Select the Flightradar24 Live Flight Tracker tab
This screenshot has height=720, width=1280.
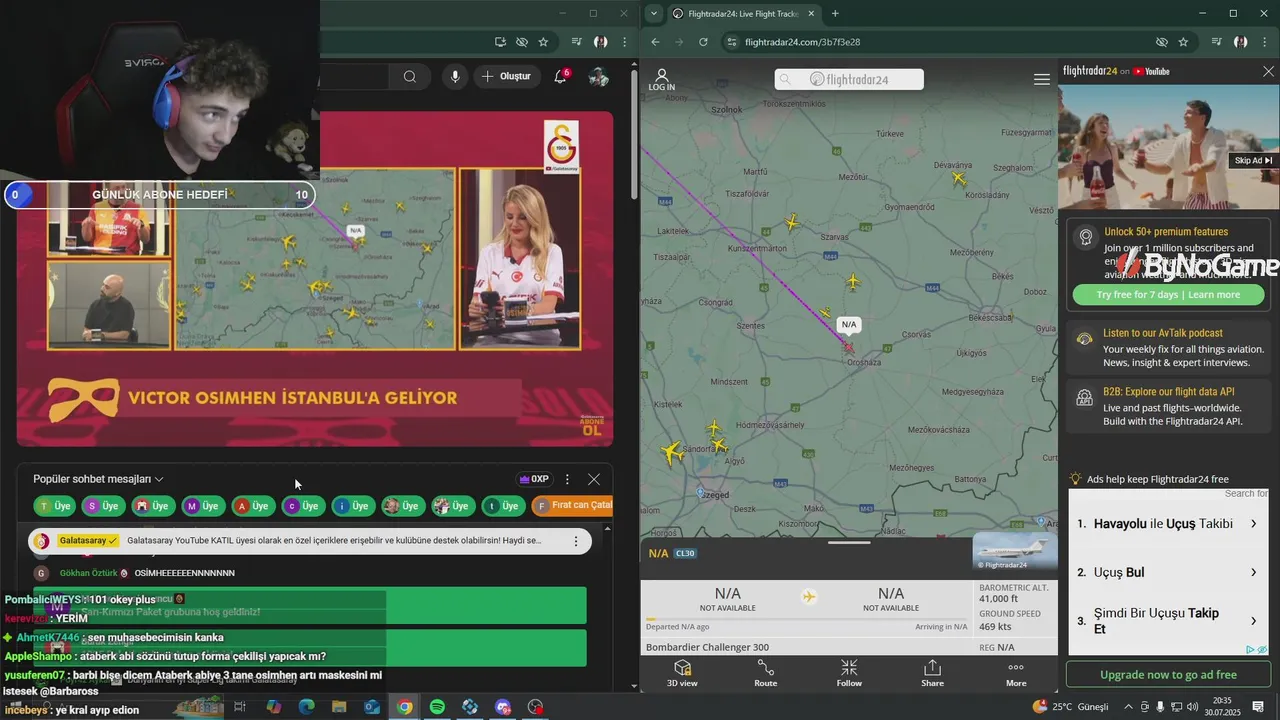744,14
